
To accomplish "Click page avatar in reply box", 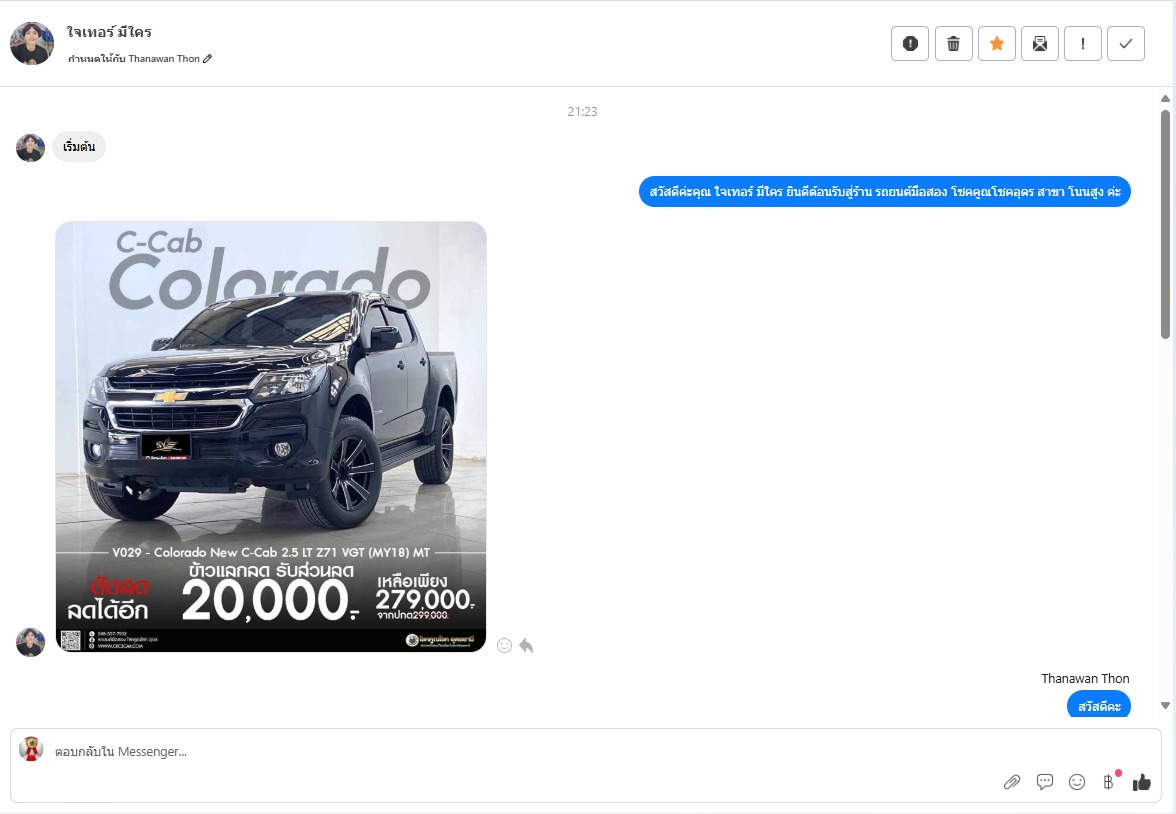I will pos(31,749).
